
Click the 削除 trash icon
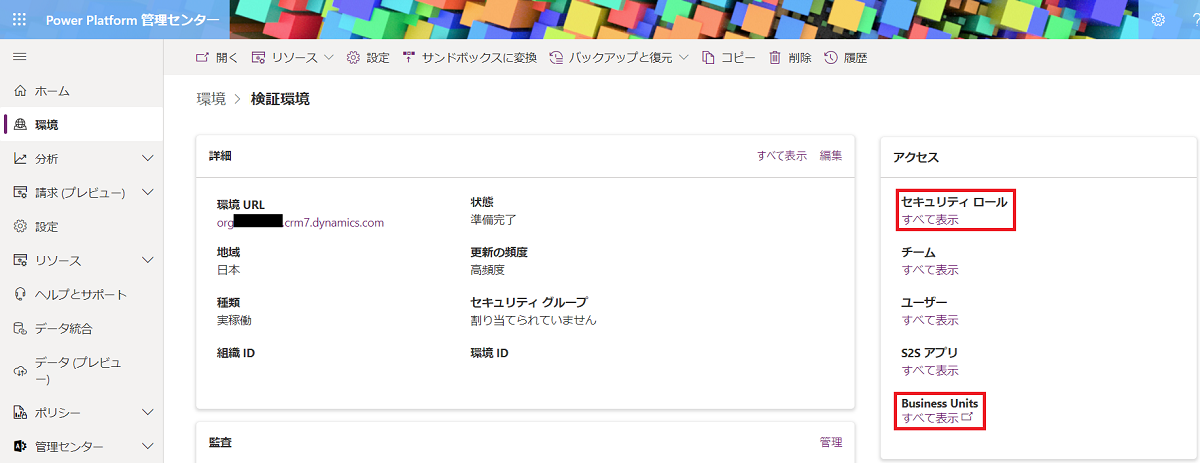click(775, 58)
